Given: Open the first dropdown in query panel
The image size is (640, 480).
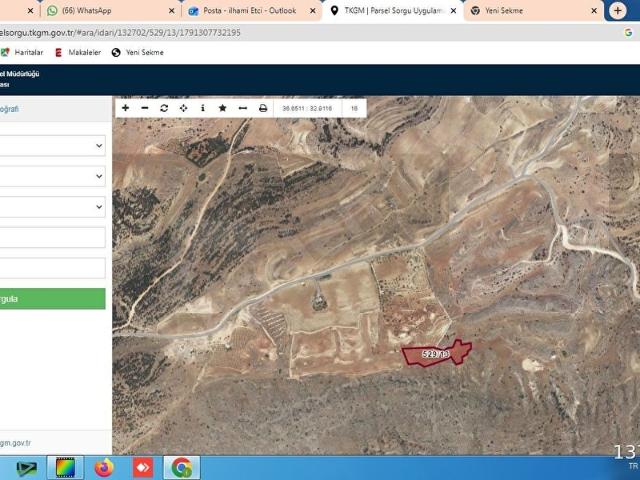Looking at the screenshot, I should point(52,146).
